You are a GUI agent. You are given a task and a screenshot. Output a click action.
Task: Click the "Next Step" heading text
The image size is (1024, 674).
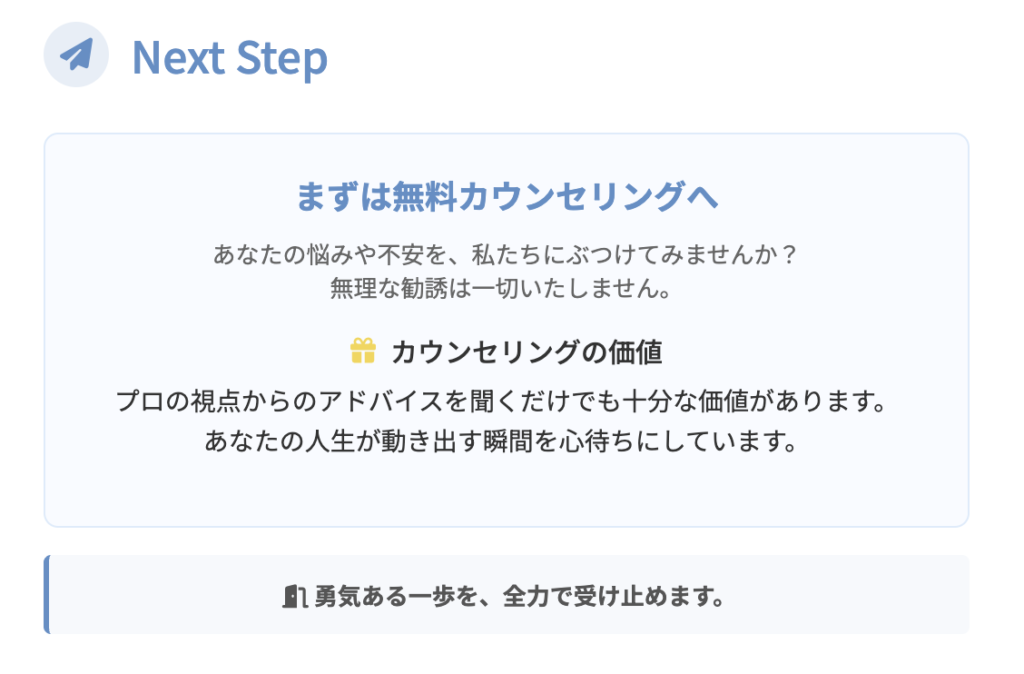pos(229,57)
